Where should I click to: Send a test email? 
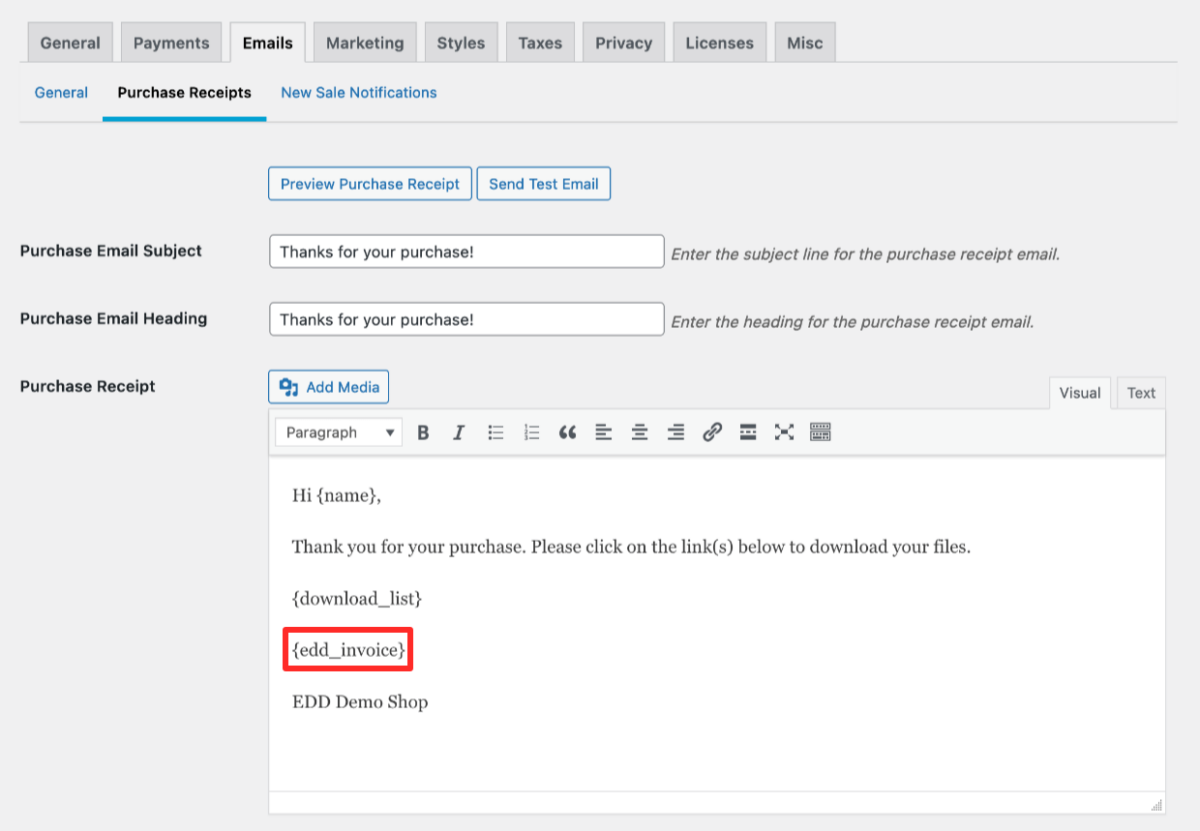(543, 183)
